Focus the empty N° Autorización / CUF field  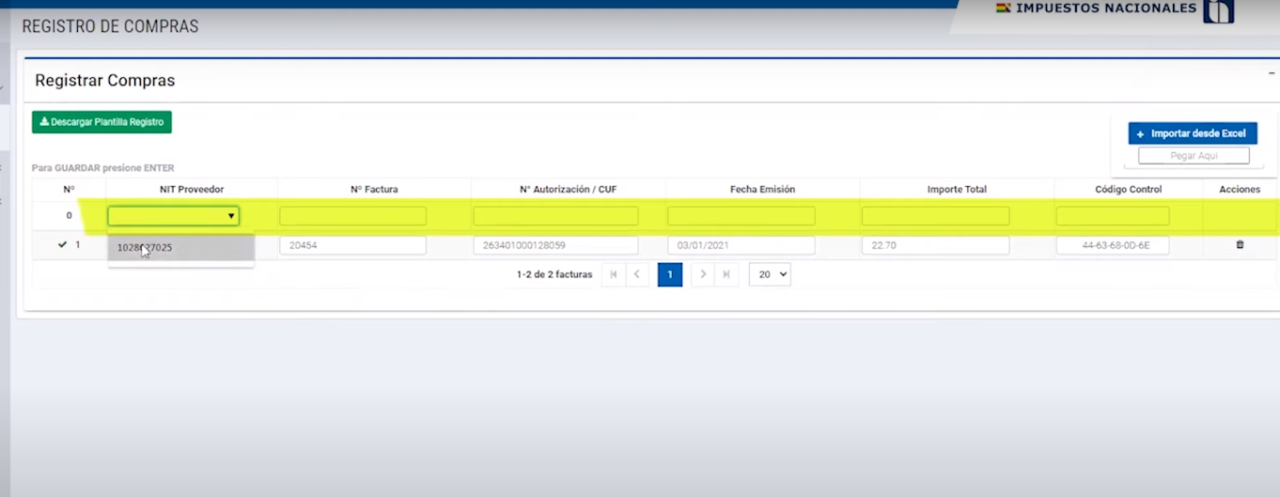(x=555, y=216)
